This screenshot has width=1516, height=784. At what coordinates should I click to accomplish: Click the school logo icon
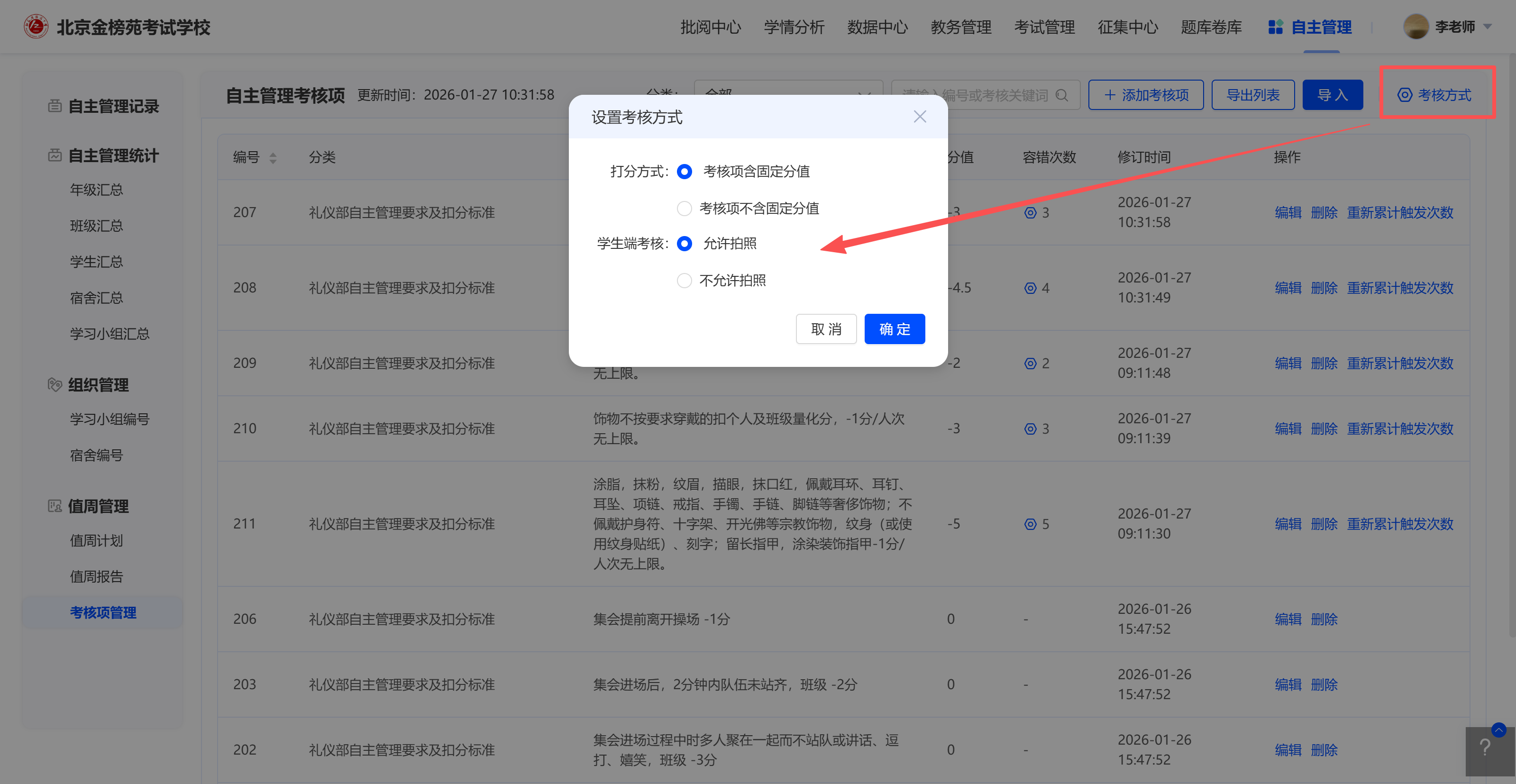tap(36, 27)
